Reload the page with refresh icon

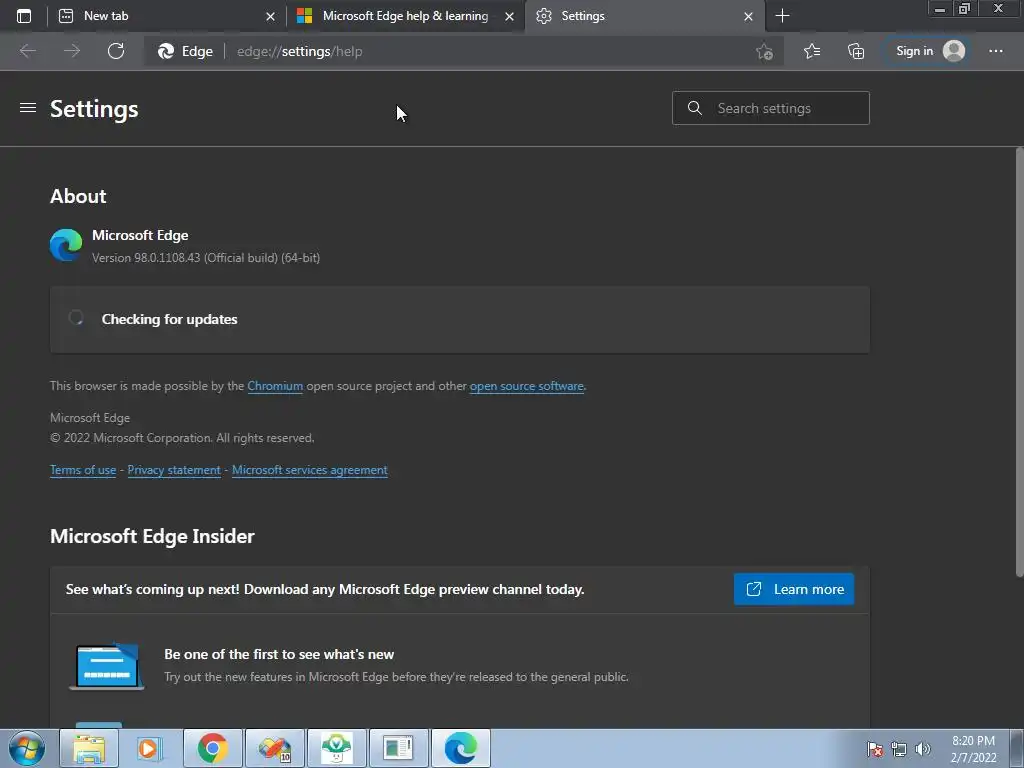(116, 51)
